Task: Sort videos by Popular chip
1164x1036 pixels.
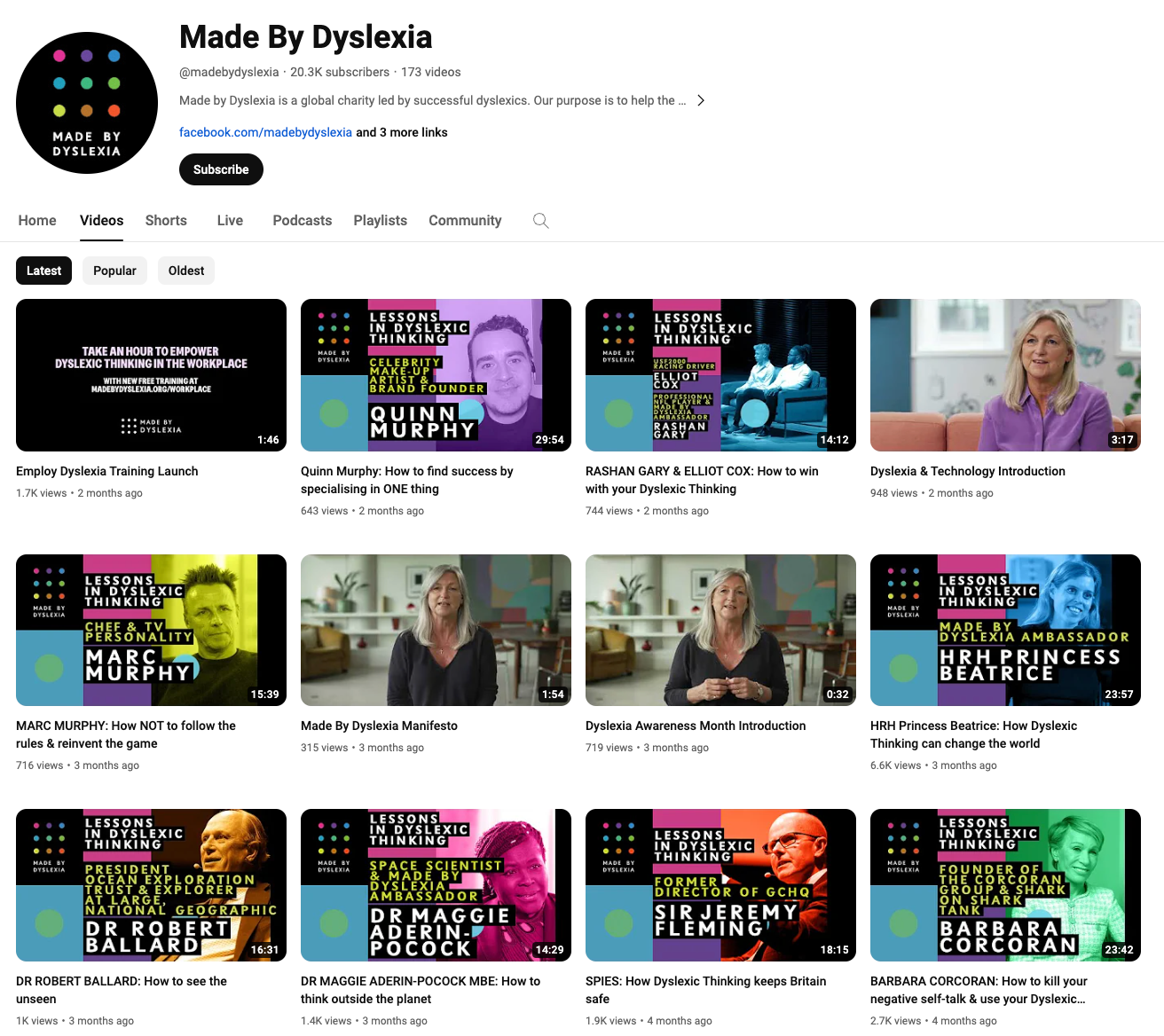Action: (x=114, y=271)
